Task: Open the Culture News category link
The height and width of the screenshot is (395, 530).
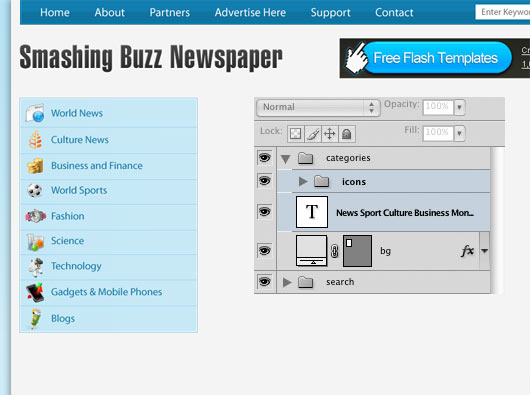Action: coord(80,140)
